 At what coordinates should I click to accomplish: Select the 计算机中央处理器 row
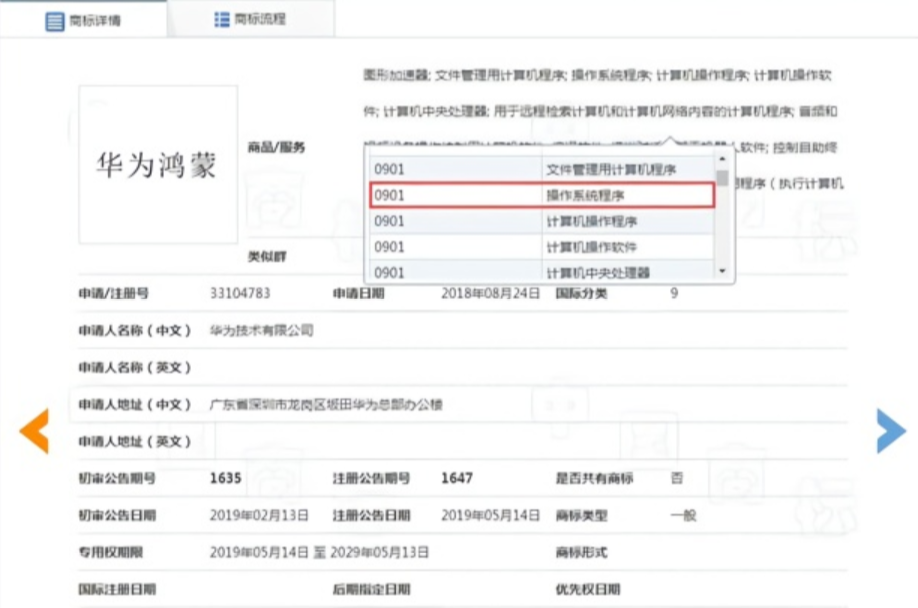542,272
